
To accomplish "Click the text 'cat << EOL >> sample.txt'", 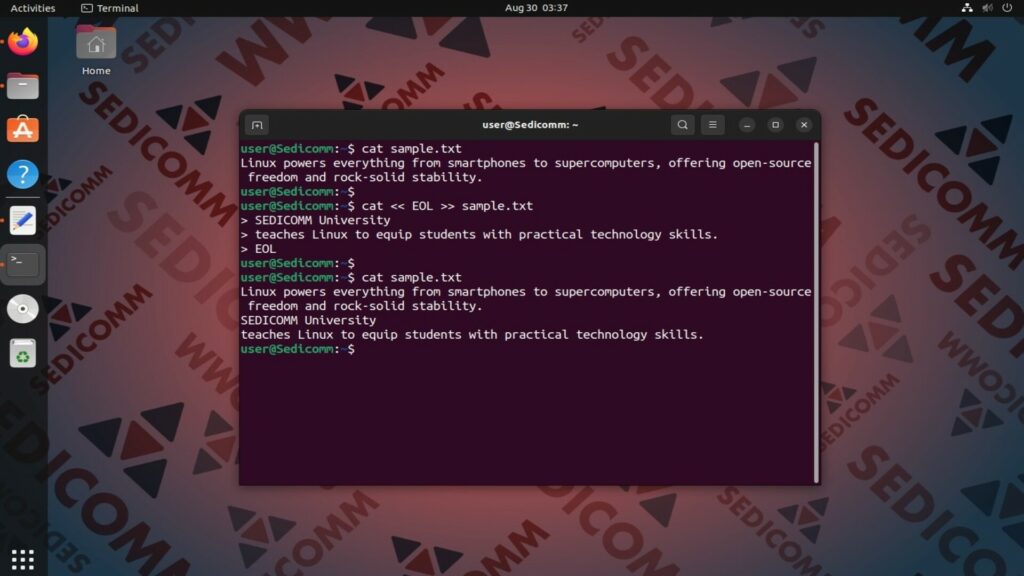I will point(447,206).
